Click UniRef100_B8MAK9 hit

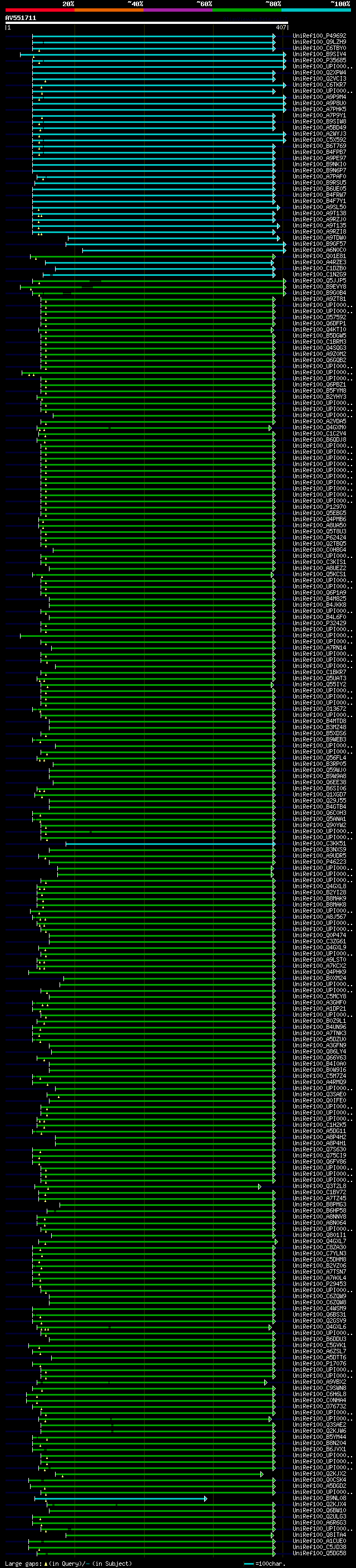[x=319, y=898]
